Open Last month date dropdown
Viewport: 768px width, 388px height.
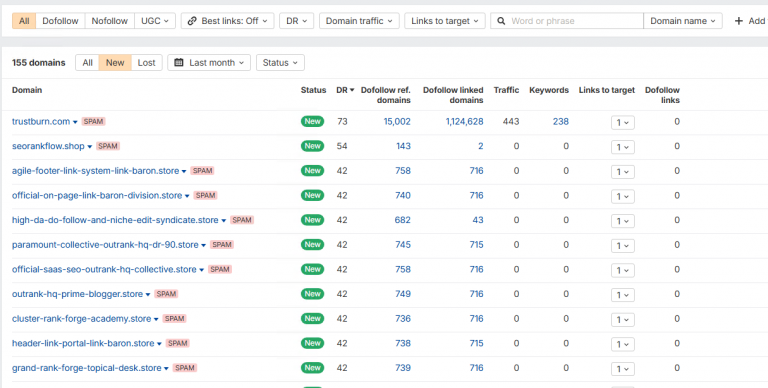click(209, 63)
